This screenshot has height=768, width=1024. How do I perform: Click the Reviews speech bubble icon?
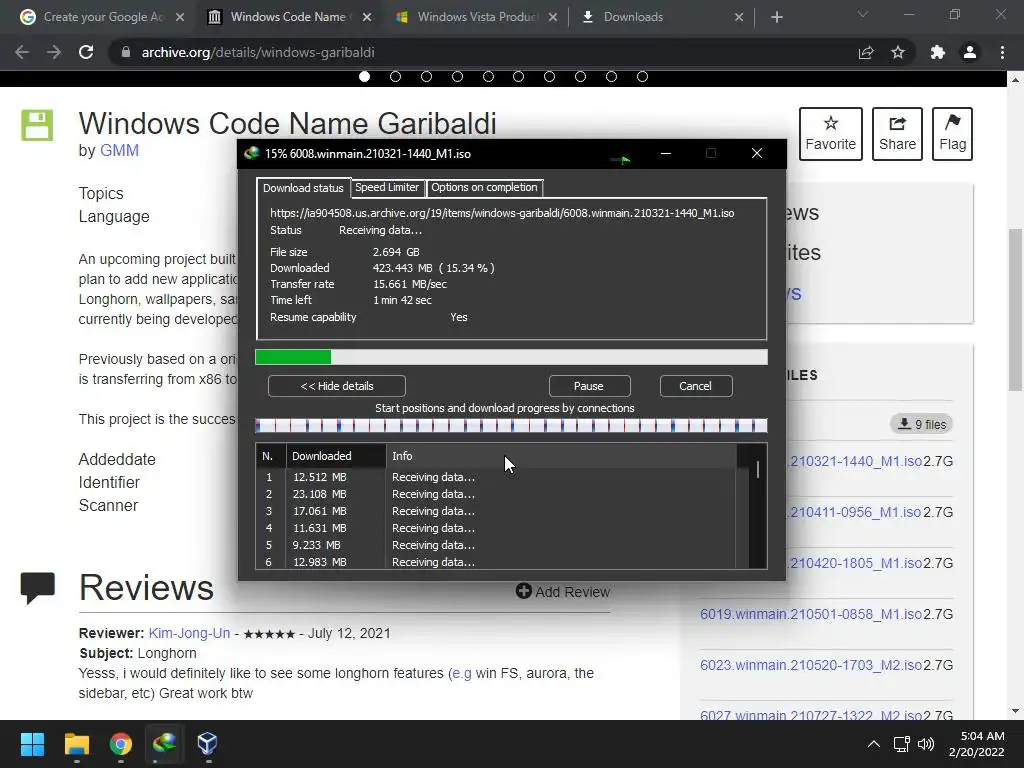coord(37,588)
